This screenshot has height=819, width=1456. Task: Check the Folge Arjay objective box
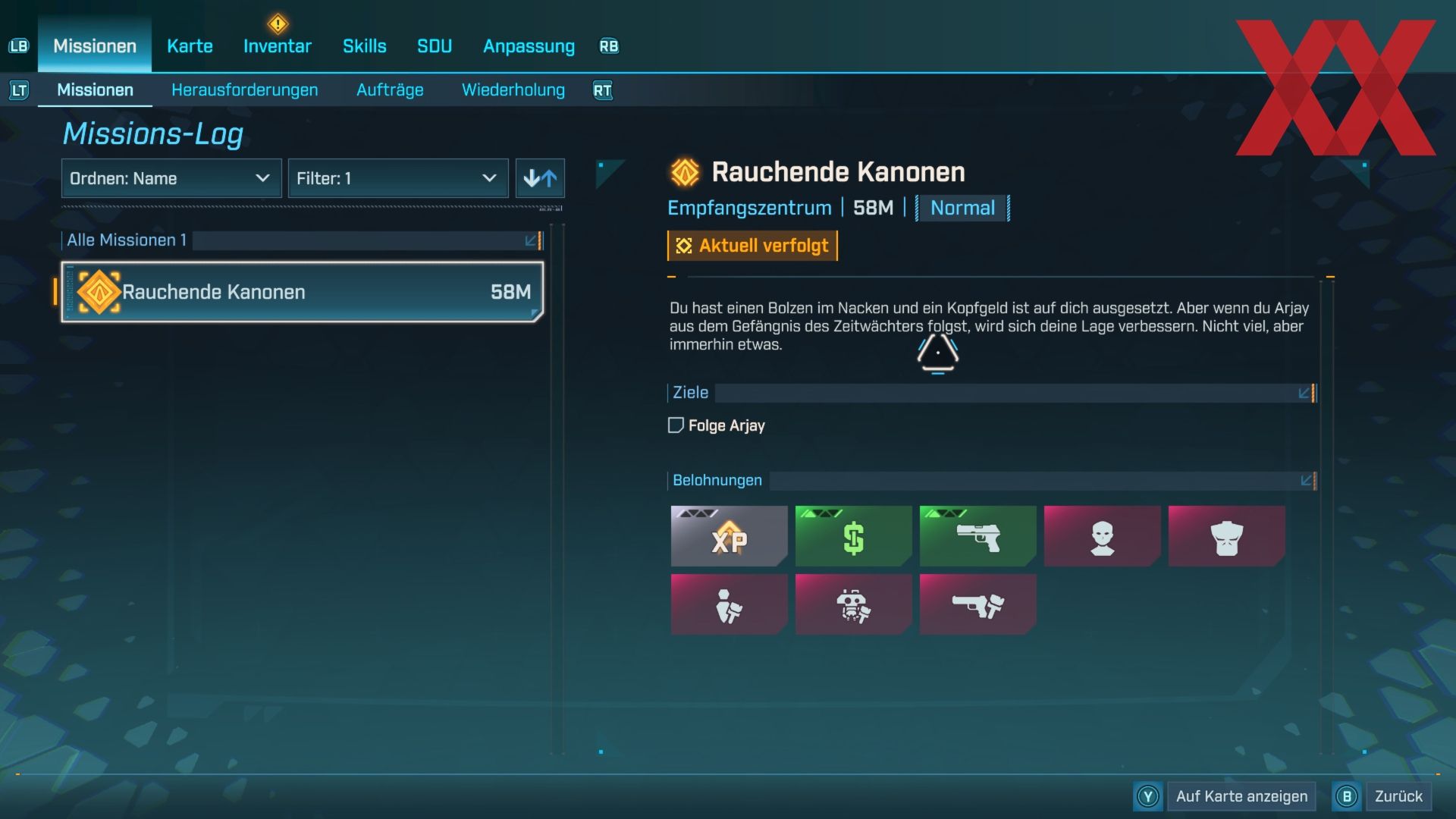coord(676,425)
